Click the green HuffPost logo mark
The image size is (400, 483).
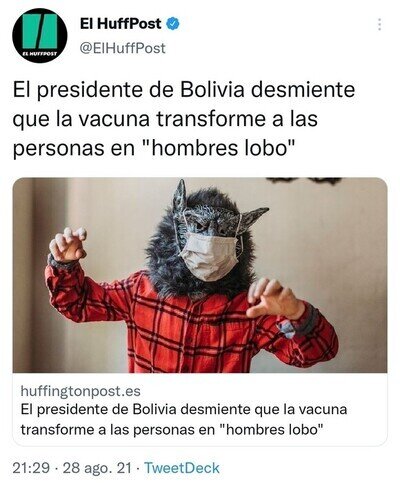(40, 31)
